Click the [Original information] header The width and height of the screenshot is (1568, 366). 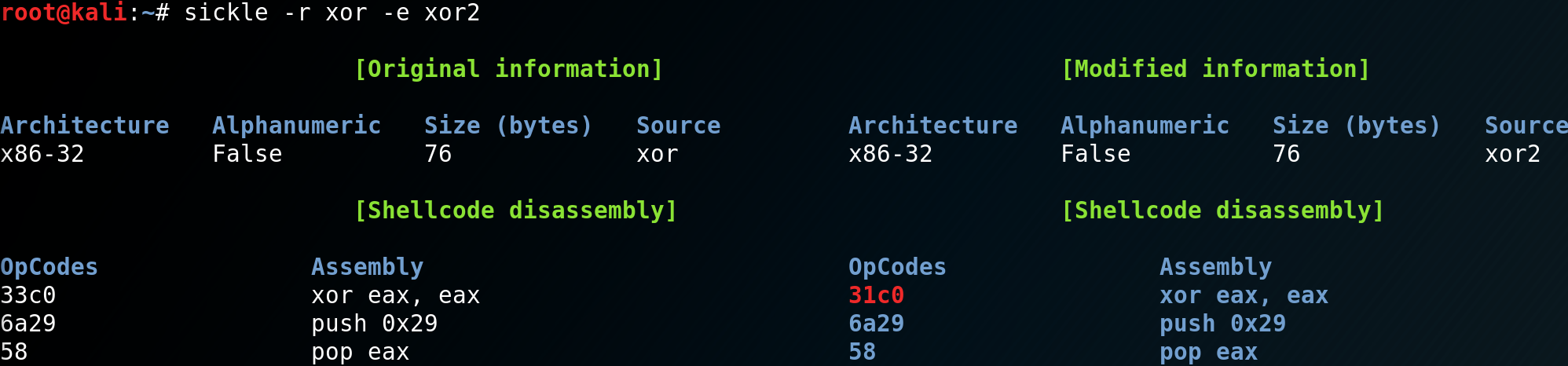pyautogui.click(x=508, y=69)
